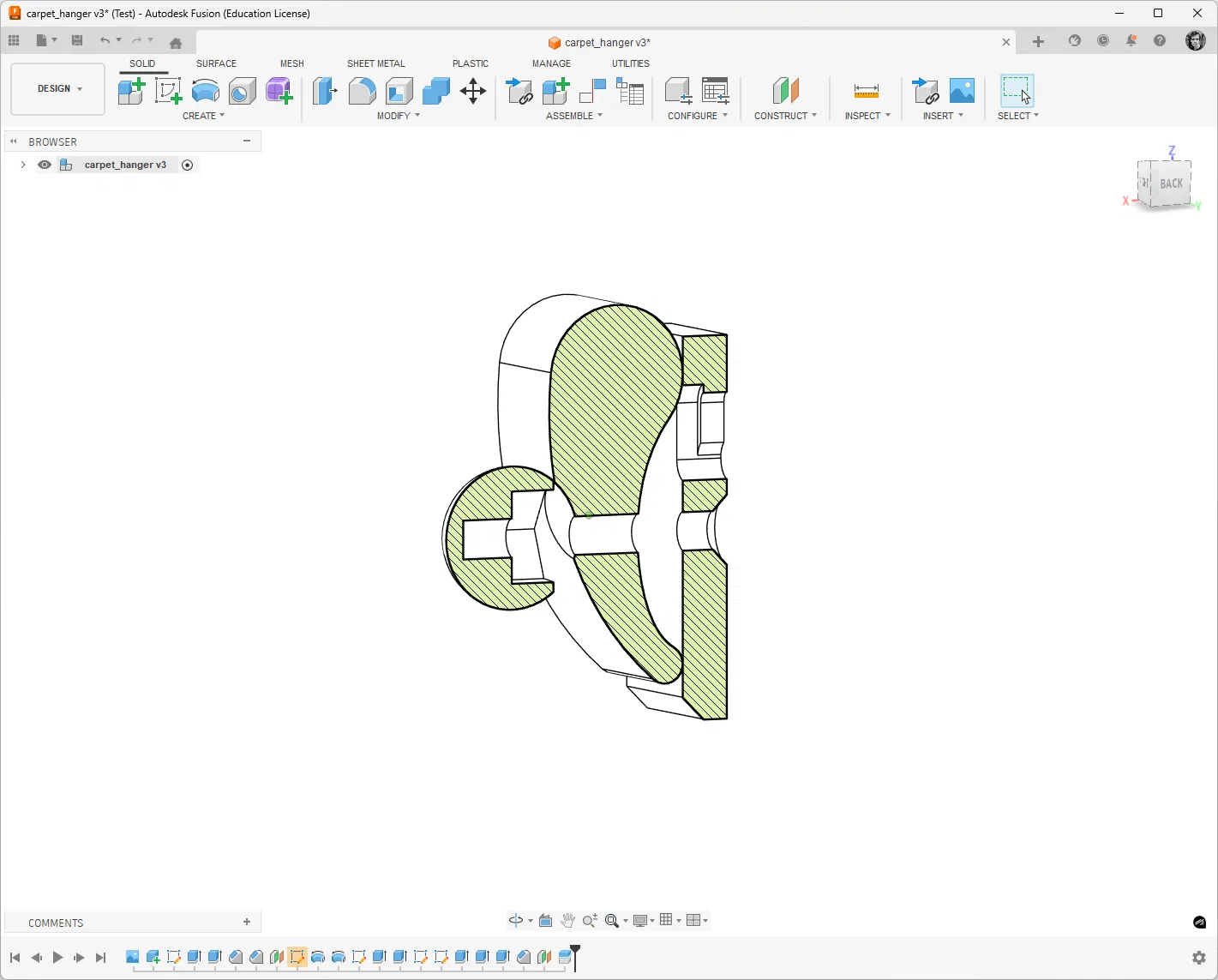Switch to the SHEET METAL tab
The height and width of the screenshot is (980, 1218).
375,63
